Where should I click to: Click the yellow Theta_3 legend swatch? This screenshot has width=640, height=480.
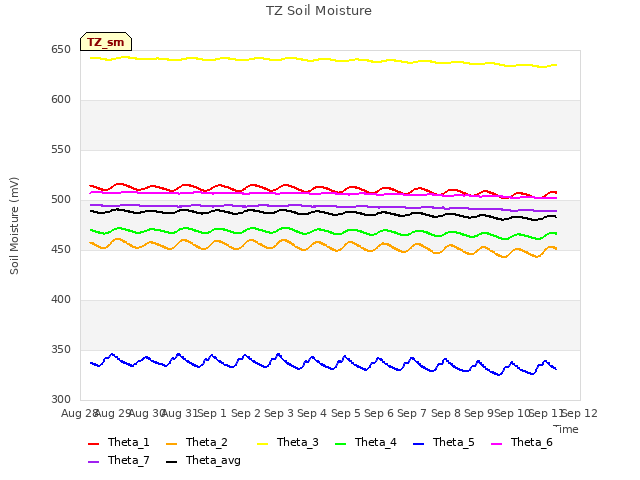(x=262, y=444)
